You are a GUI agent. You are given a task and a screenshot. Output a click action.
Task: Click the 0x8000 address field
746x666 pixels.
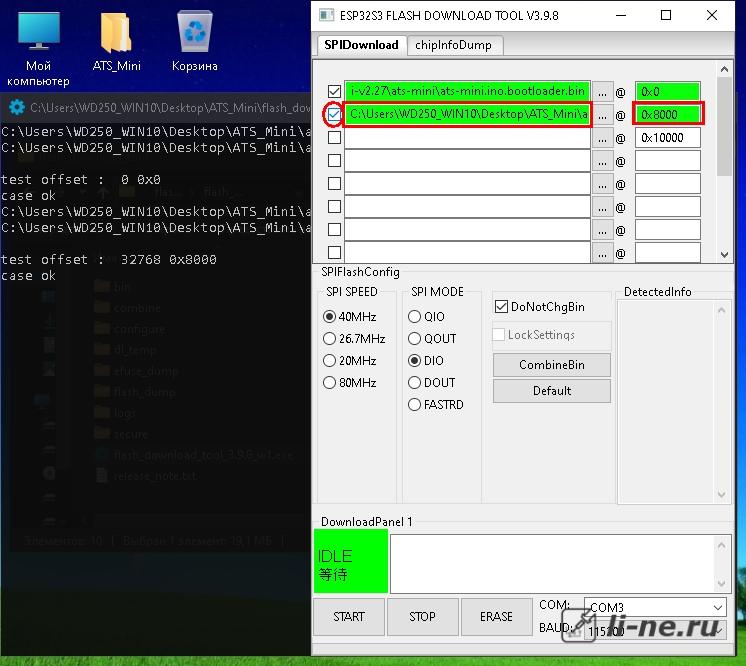[x=667, y=114]
